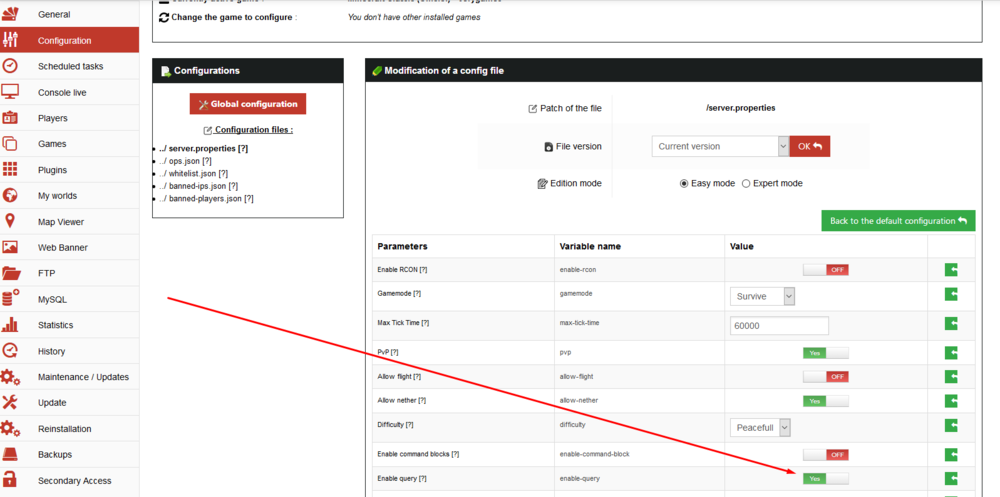This screenshot has width=1000, height=497.
Task: Toggle the Enable query switch
Action: click(x=825, y=479)
